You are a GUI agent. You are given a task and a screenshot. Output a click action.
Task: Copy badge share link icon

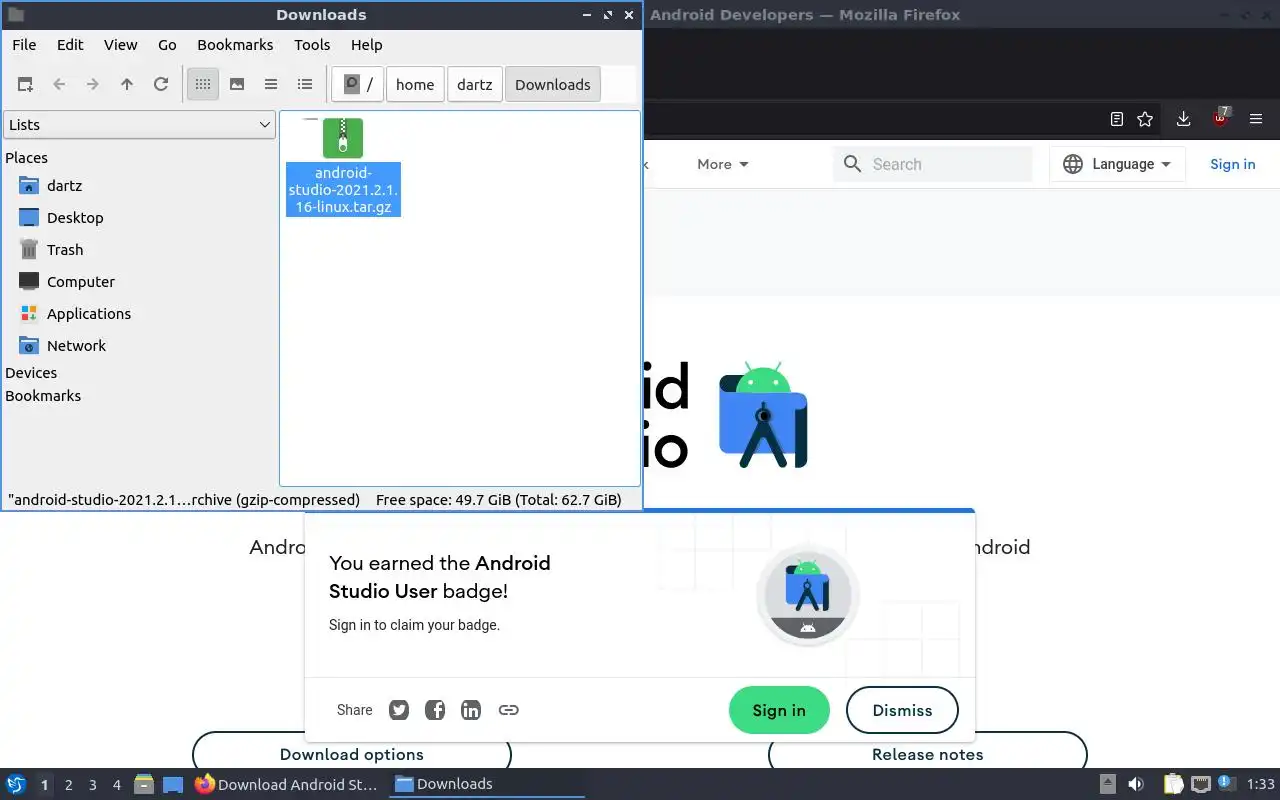[508, 710]
